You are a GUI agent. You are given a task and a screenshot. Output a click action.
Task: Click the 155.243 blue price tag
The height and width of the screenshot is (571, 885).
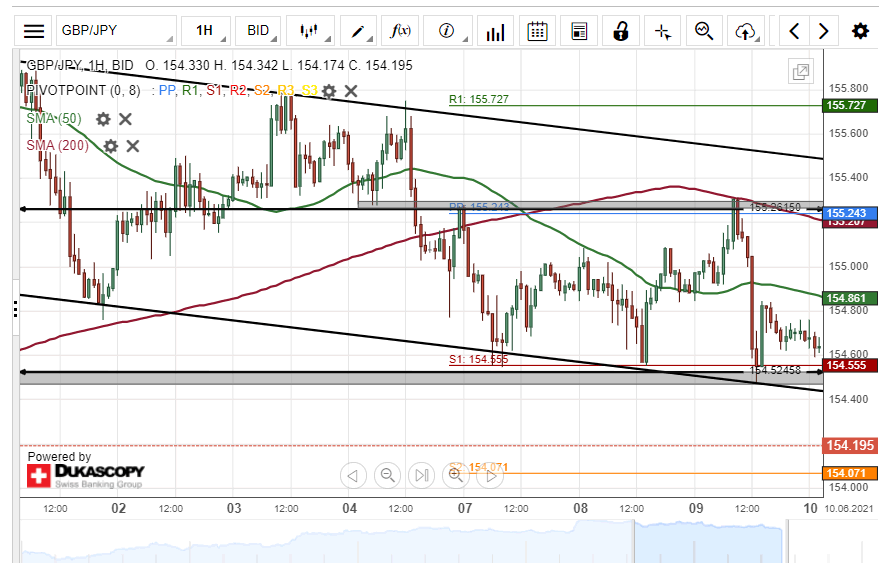click(850, 213)
